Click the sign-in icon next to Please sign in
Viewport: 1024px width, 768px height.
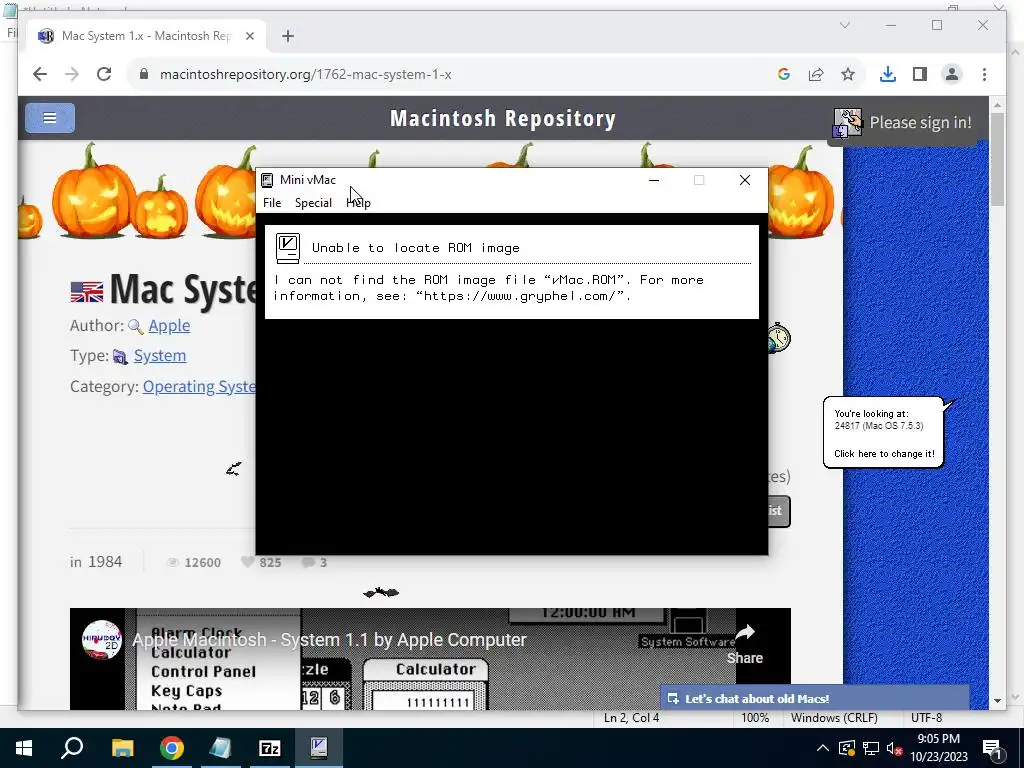click(847, 123)
